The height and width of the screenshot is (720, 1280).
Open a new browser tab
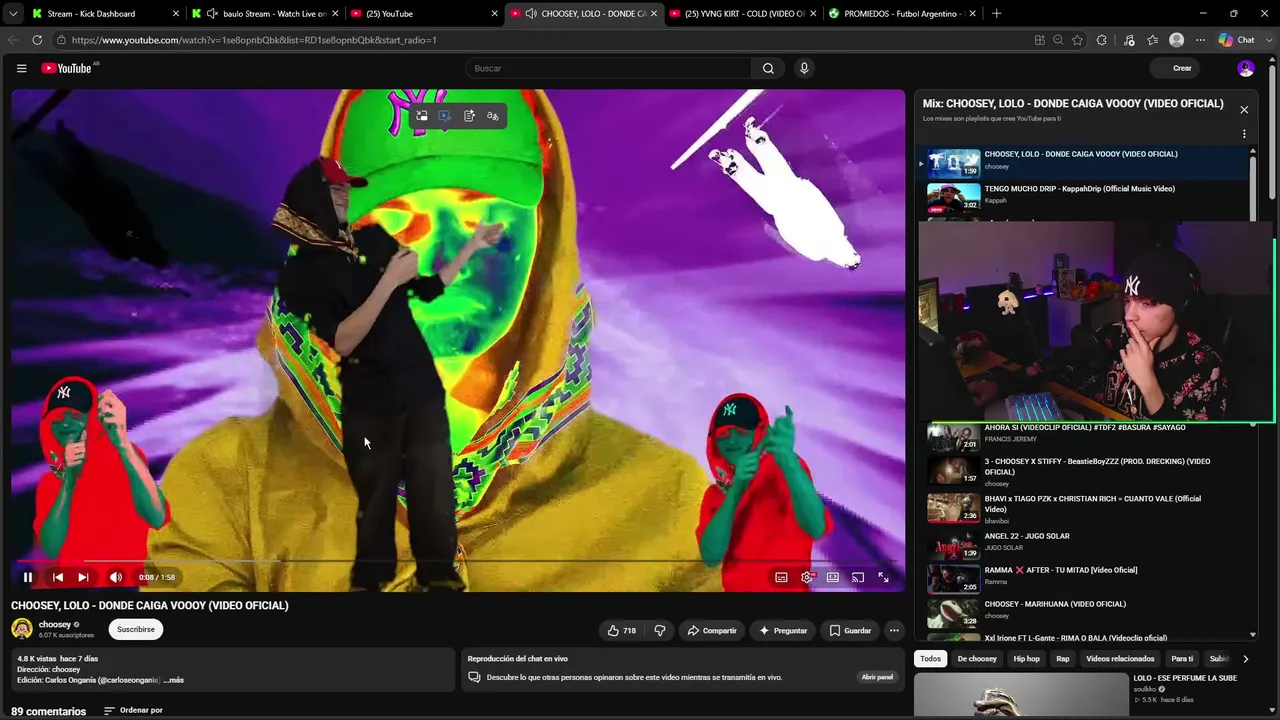pyautogui.click(x=996, y=14)
